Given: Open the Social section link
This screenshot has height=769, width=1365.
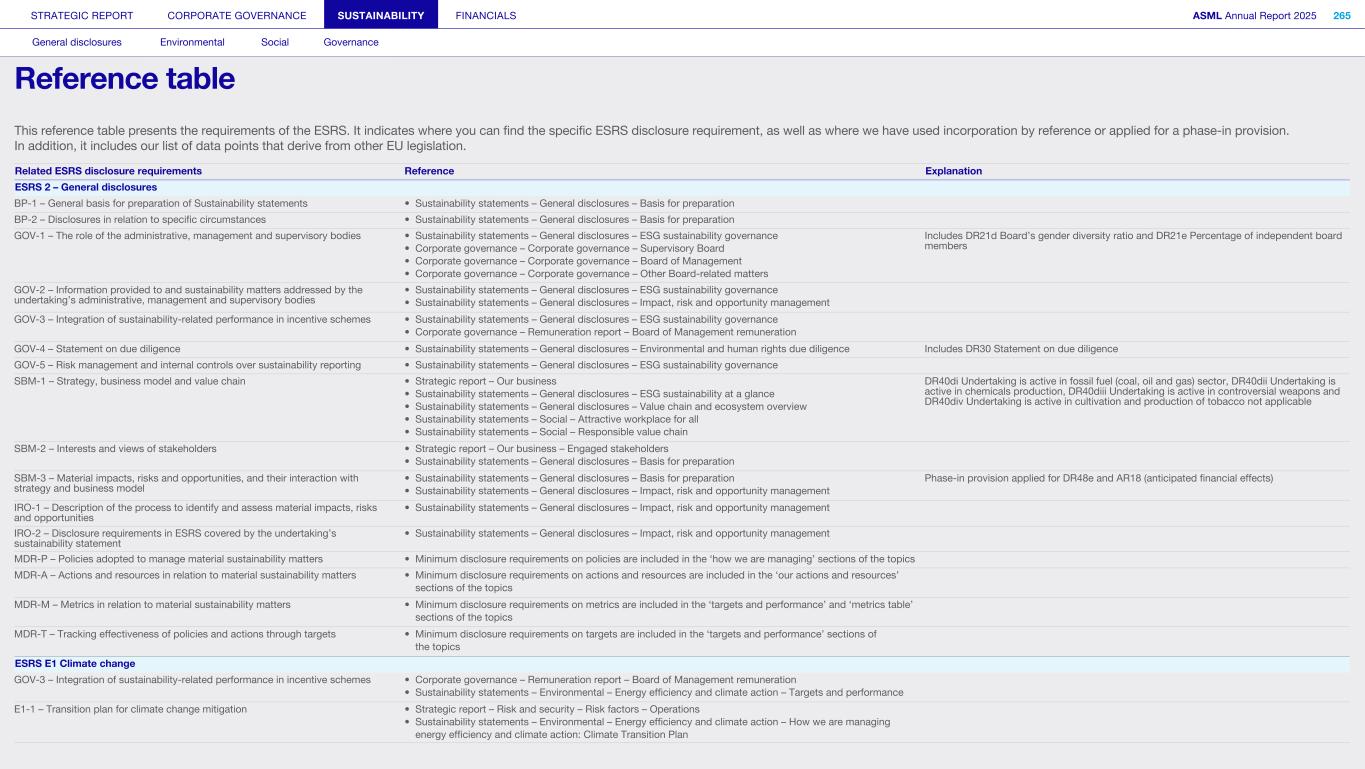Looking at the screenshot, I should coord(275,42).
